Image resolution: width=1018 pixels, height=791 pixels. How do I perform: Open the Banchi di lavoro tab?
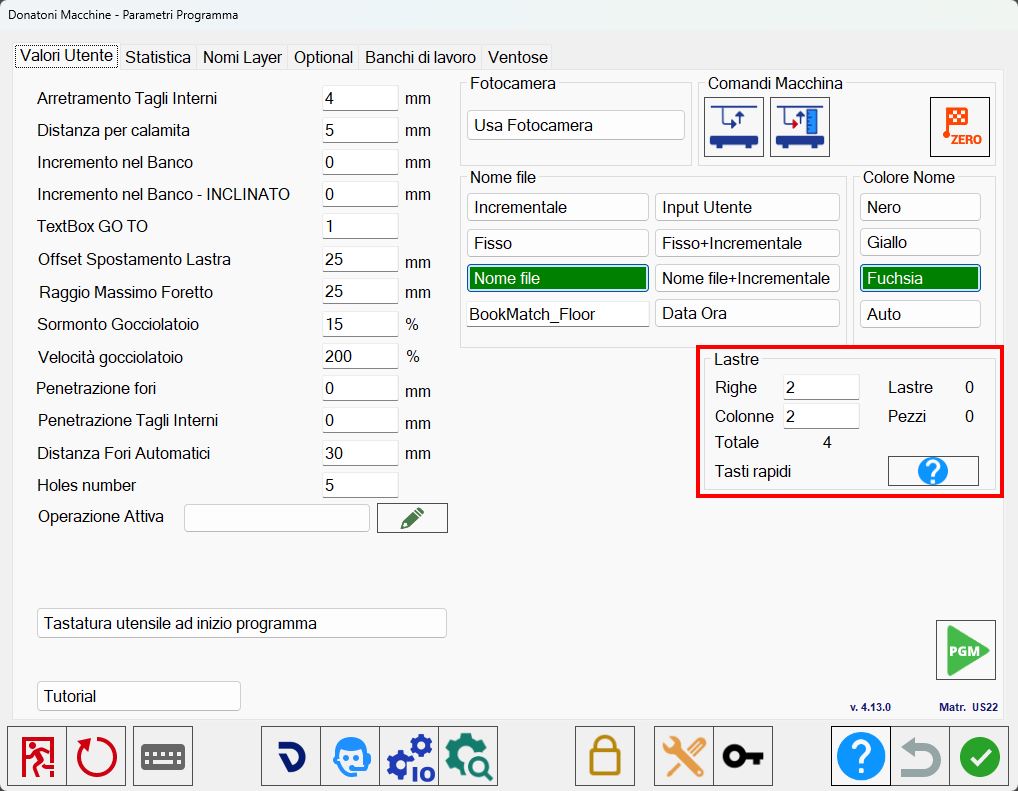(x=420, y=57)
